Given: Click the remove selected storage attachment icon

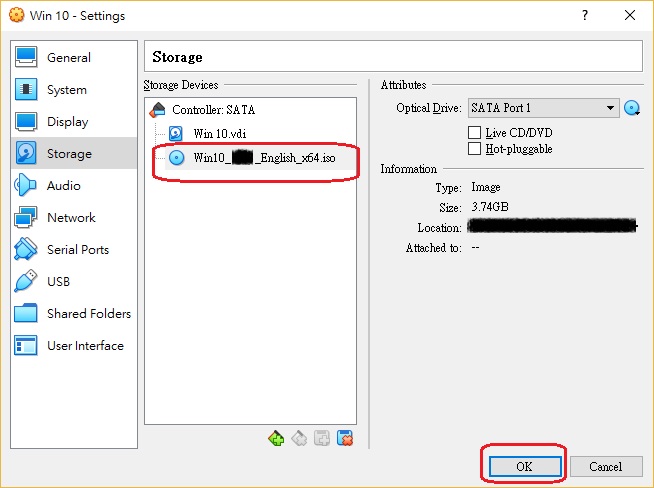Looking at the screenshot, I should [x=345, y=438].
